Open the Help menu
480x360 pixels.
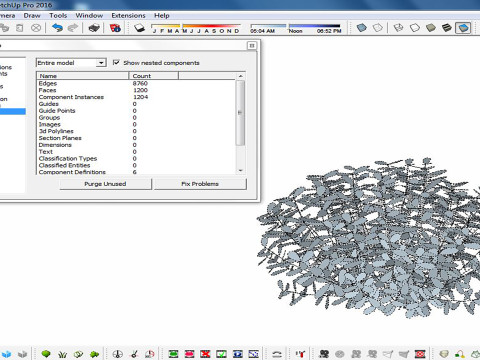click(162, 15)
